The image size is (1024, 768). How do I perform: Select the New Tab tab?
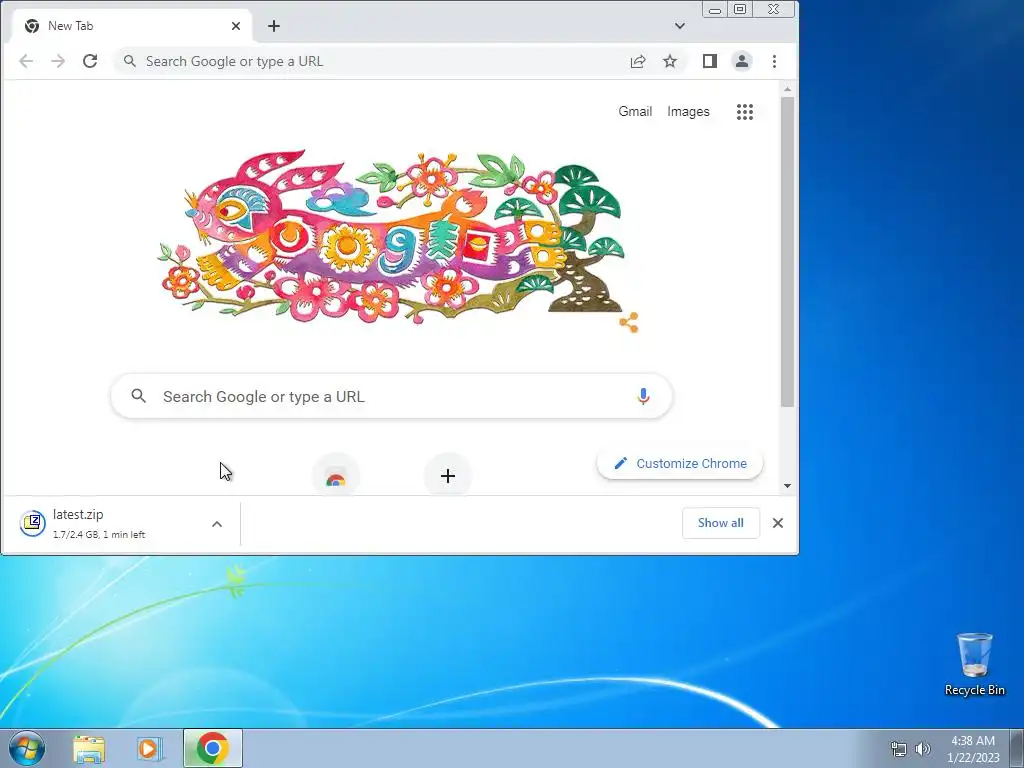[x=131, y=26]
